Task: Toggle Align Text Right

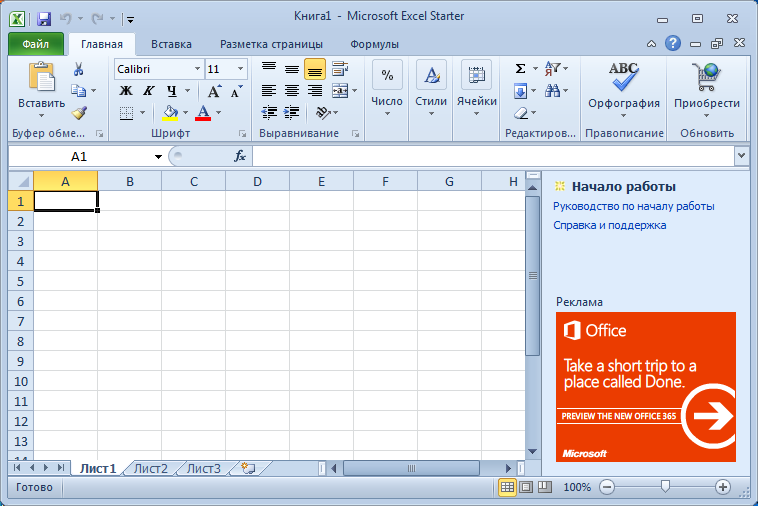Action: [x=315, y=91]
